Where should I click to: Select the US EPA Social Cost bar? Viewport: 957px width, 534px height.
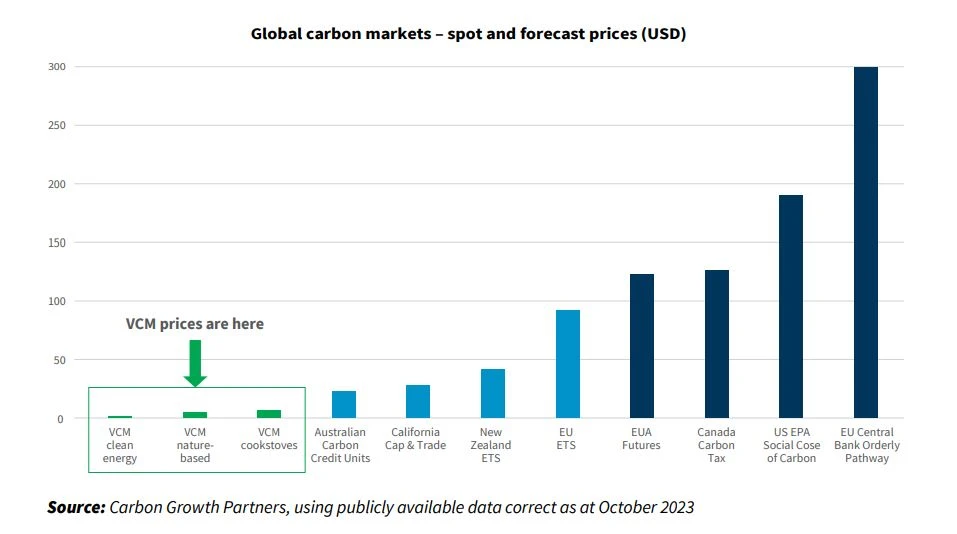(x=791, y=306)
